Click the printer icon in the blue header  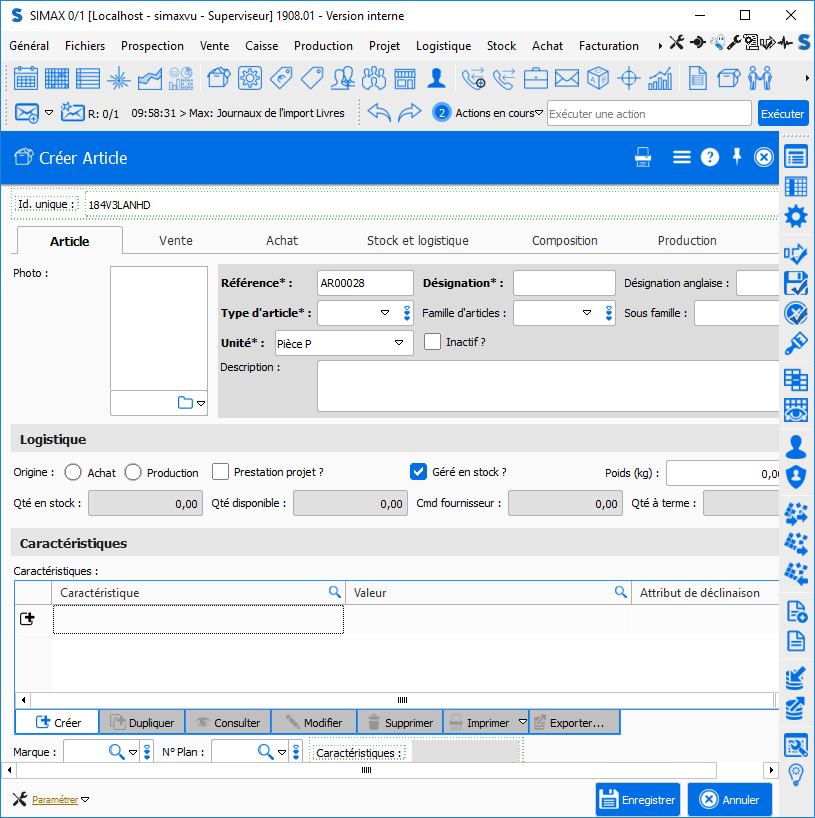[644, 157]
